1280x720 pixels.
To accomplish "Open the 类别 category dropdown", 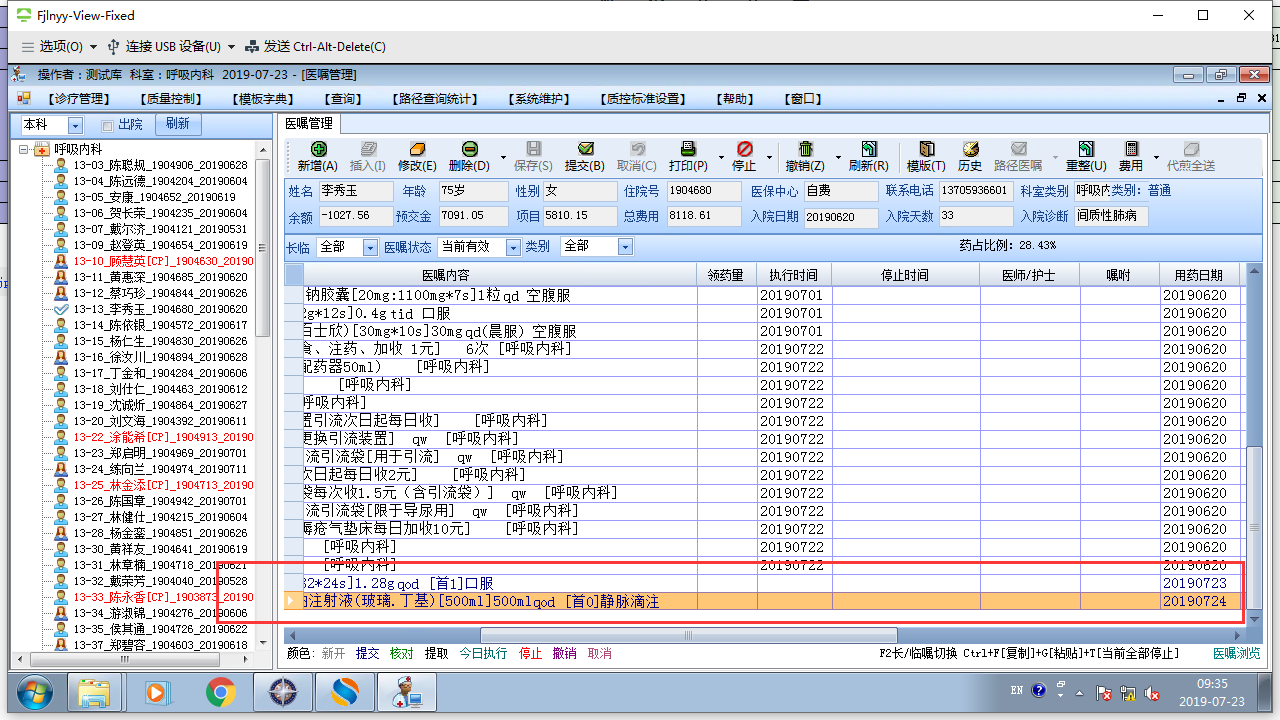I will [625, 247].
